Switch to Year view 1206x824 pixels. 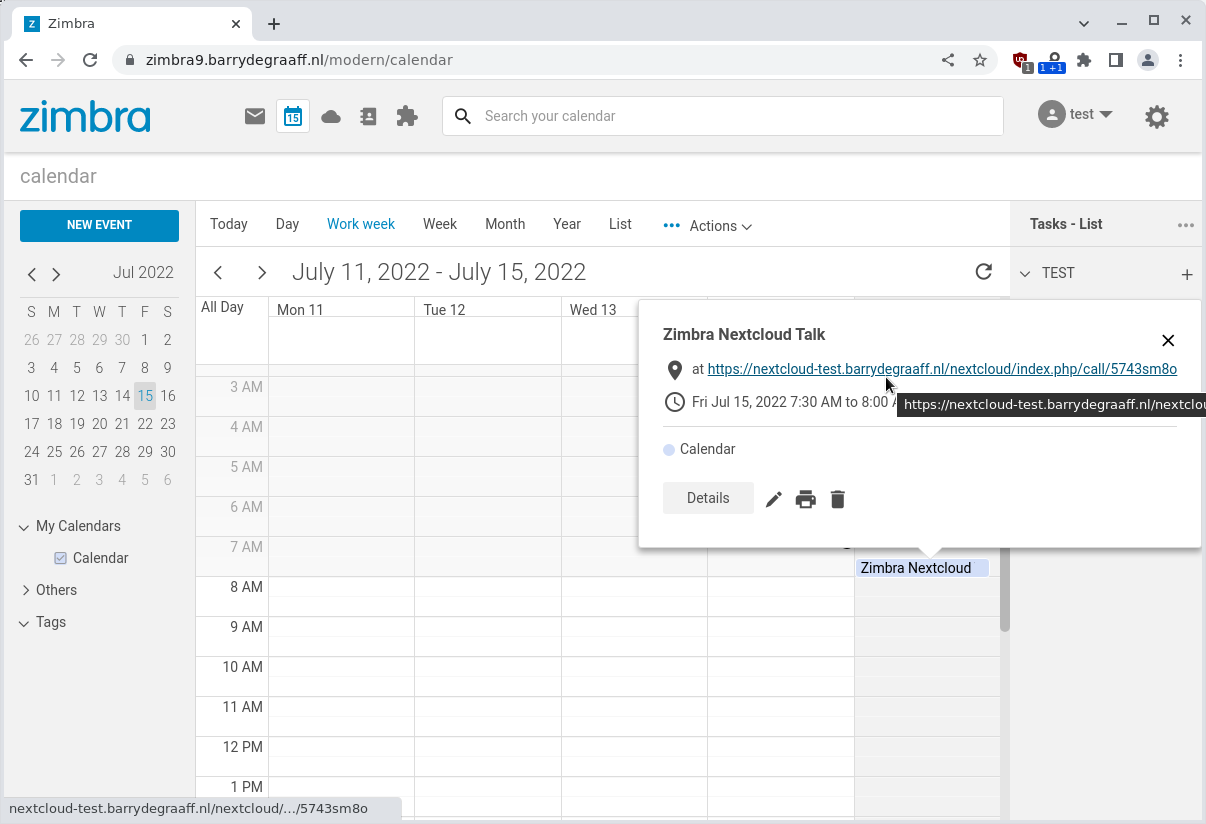(x=567, y=224)
